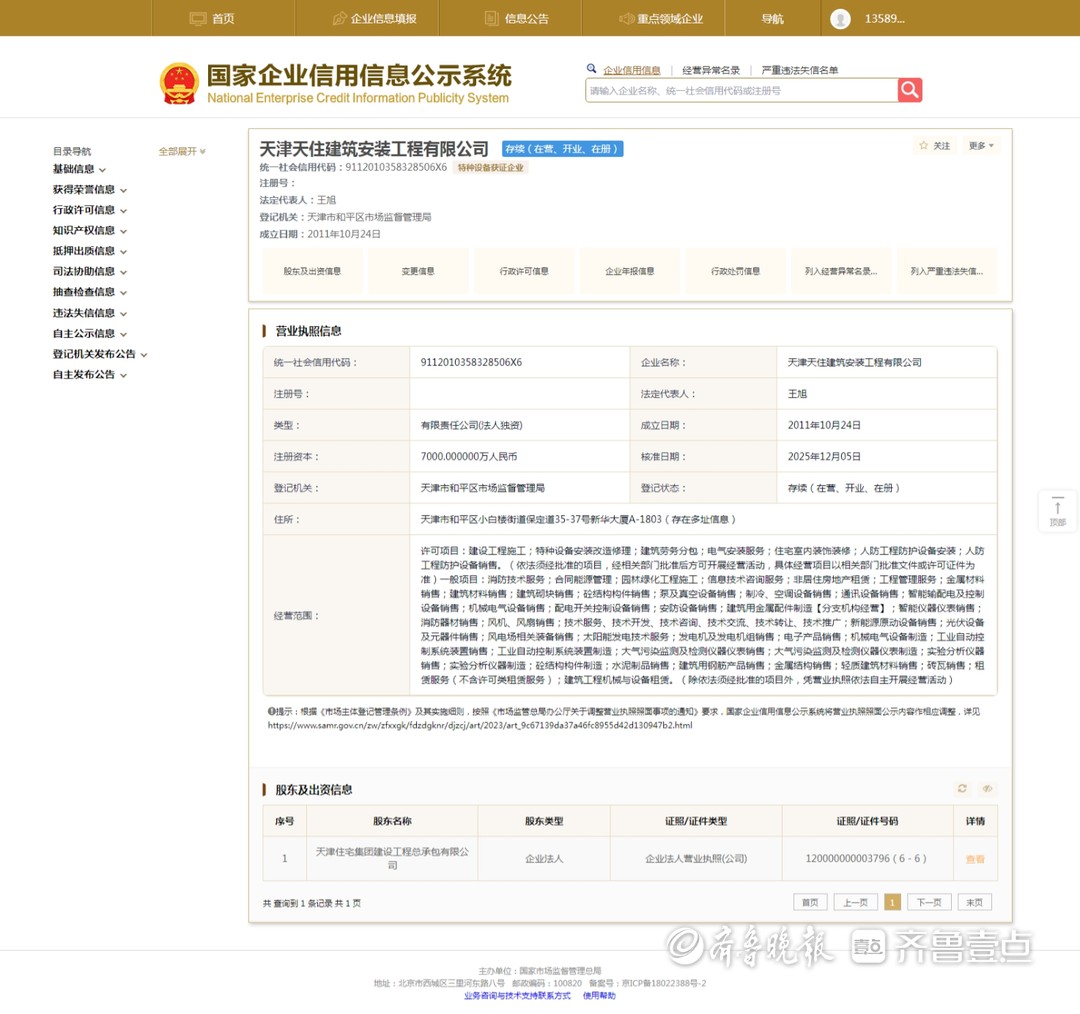This screenshot has height=1014, width=1080.
Task: Click the 查看 link for shareholder details
Action: (x=975, y=859)
